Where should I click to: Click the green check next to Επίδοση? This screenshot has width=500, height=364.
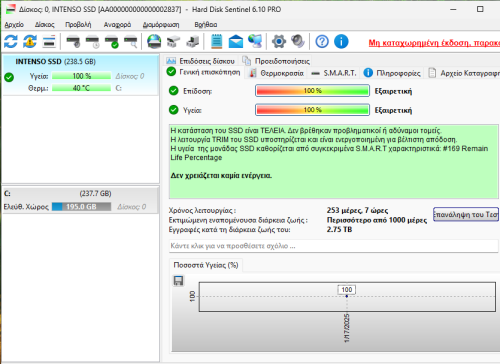tap(174, 91)
